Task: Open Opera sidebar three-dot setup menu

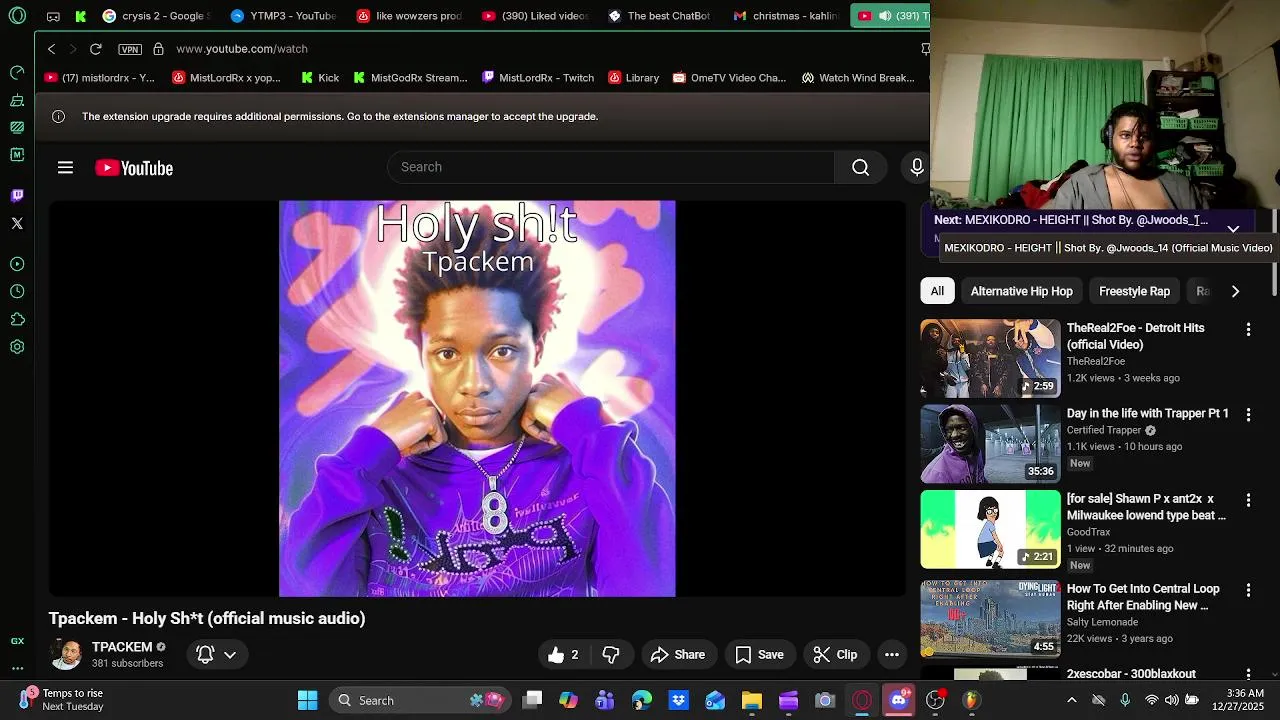Action: point(17,668)
